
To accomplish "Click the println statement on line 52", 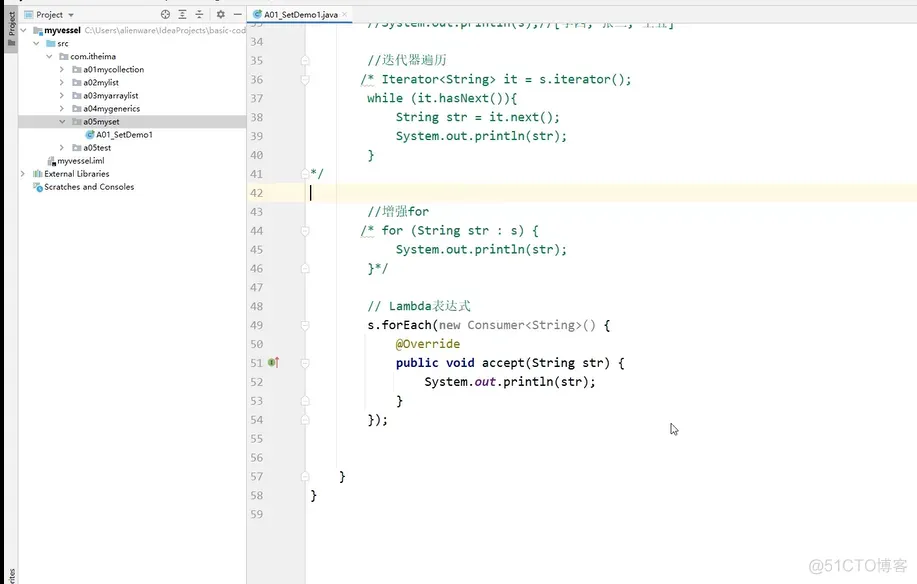I will coord(510,382).
